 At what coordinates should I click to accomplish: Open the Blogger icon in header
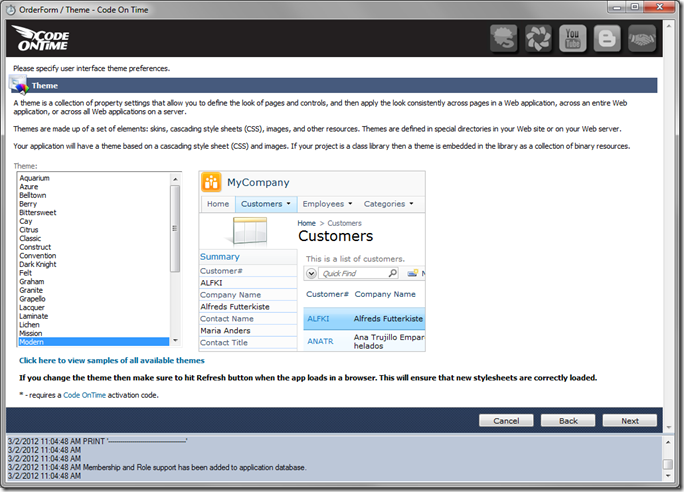click(x=607, y=38)
